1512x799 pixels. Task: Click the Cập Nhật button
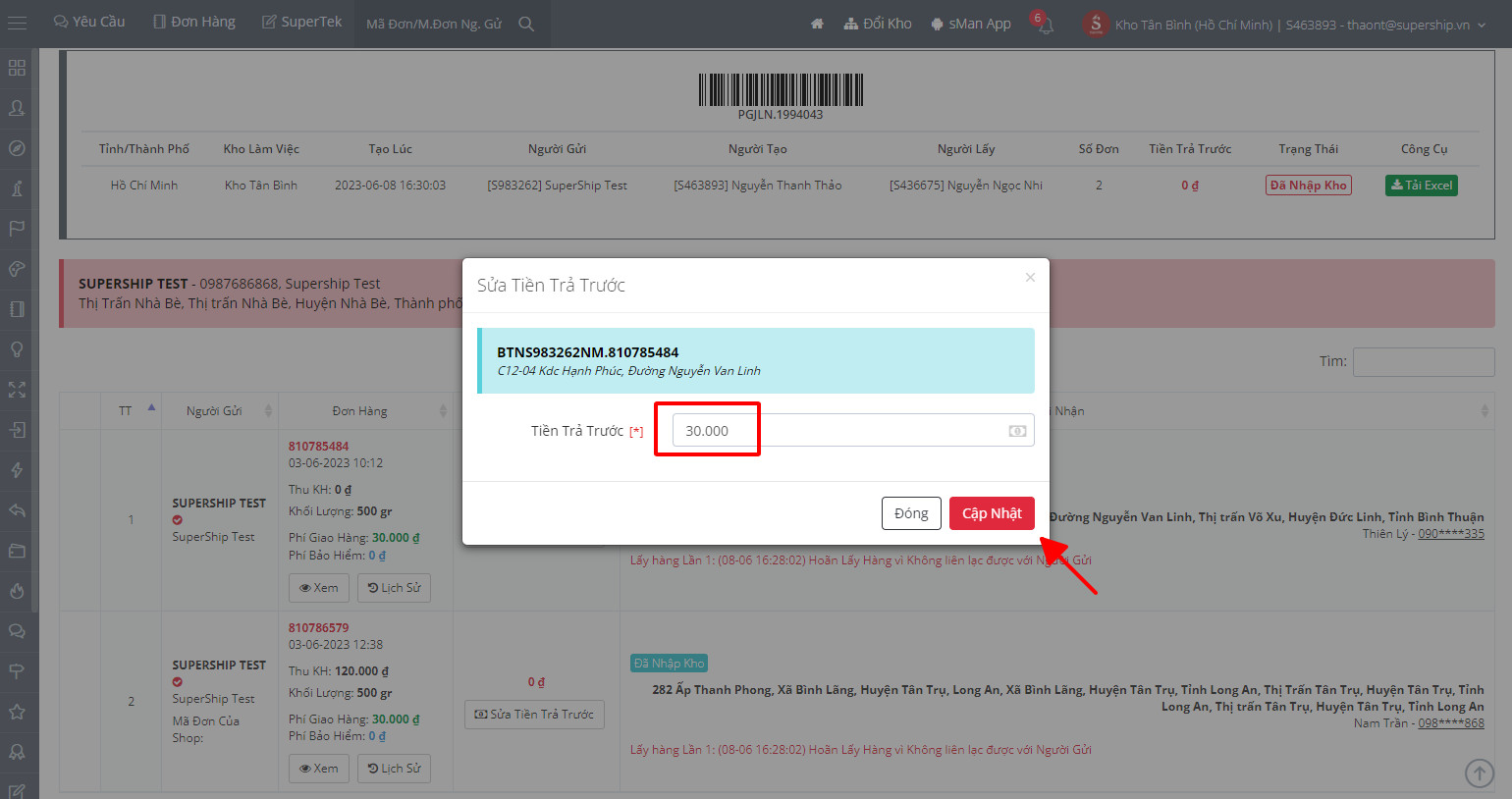992,513
